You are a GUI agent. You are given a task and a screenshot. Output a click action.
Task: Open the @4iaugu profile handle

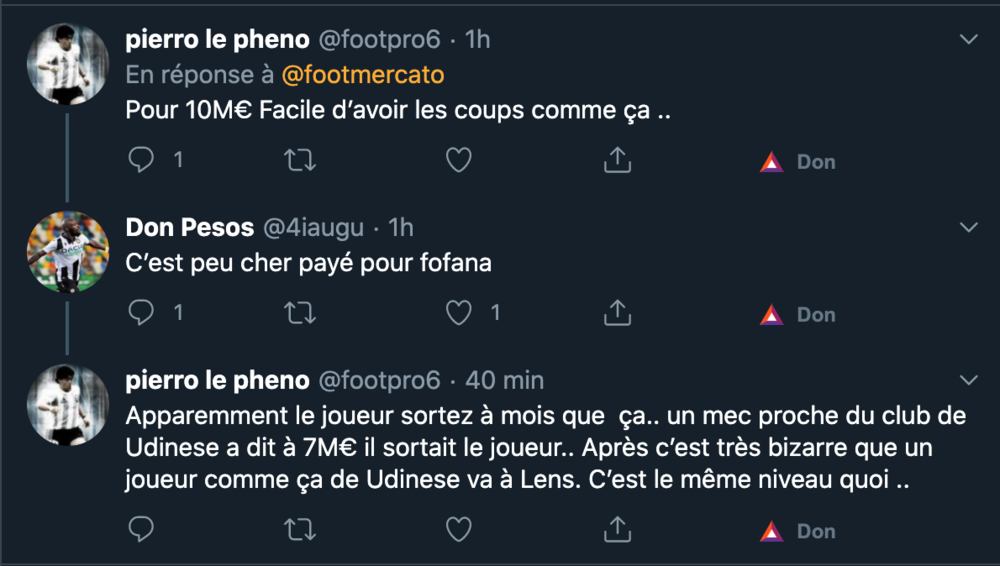pos(313,228)
